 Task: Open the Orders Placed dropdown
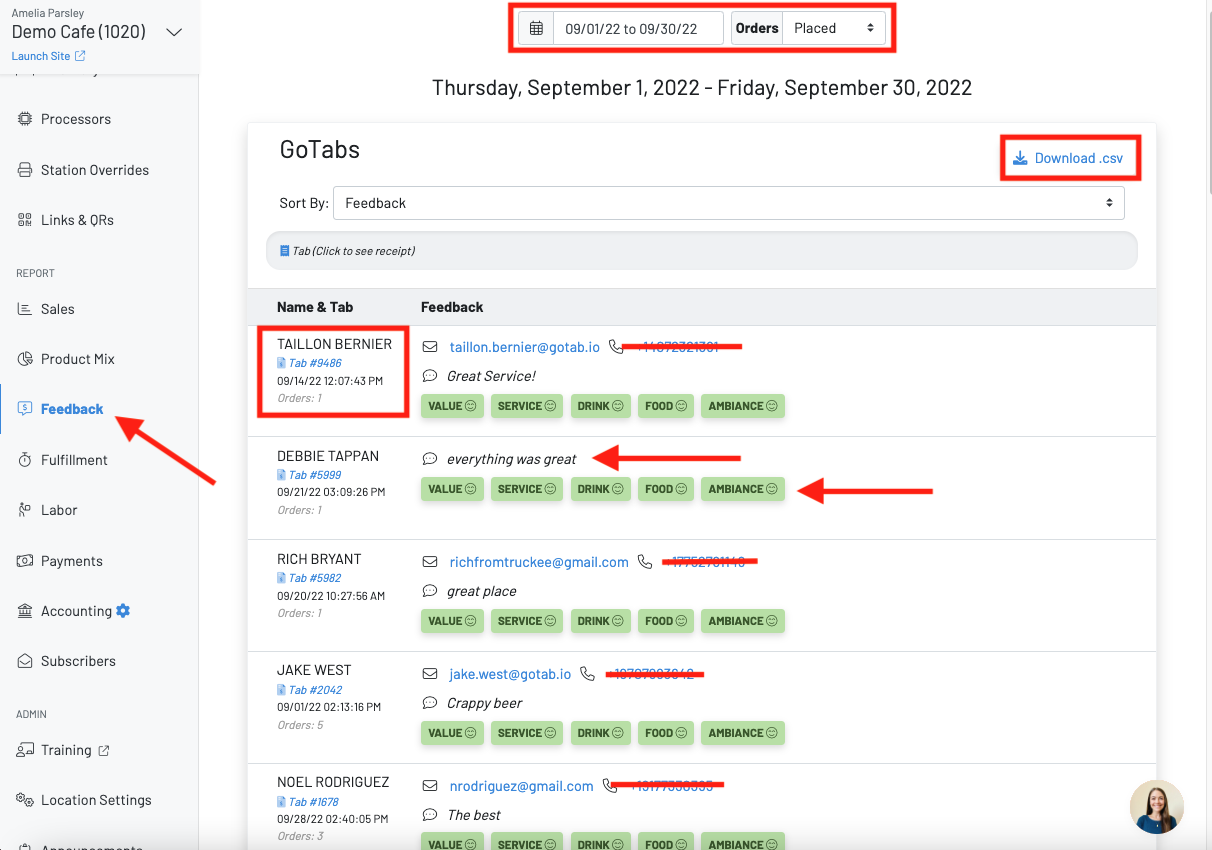[x=833, y=28]
